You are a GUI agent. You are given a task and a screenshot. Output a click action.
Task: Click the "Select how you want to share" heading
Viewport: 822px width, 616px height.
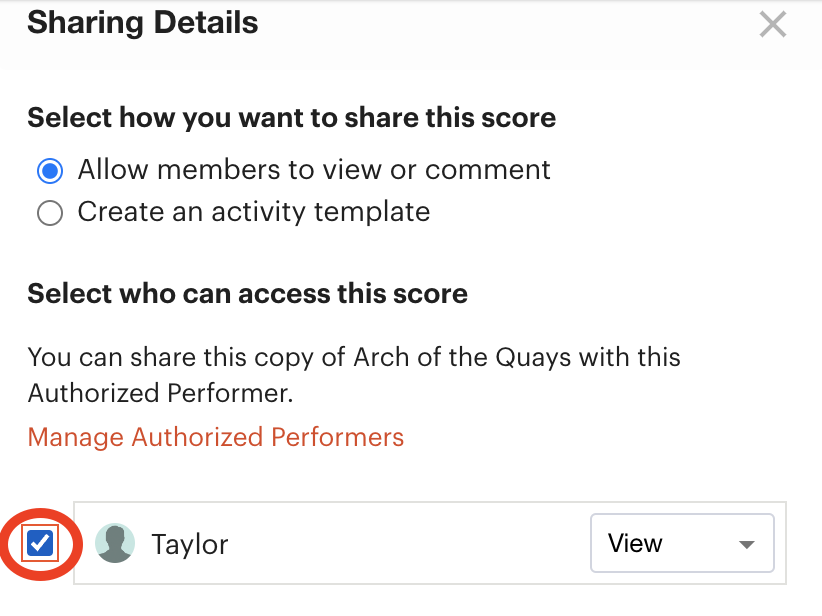coord(291,117)
